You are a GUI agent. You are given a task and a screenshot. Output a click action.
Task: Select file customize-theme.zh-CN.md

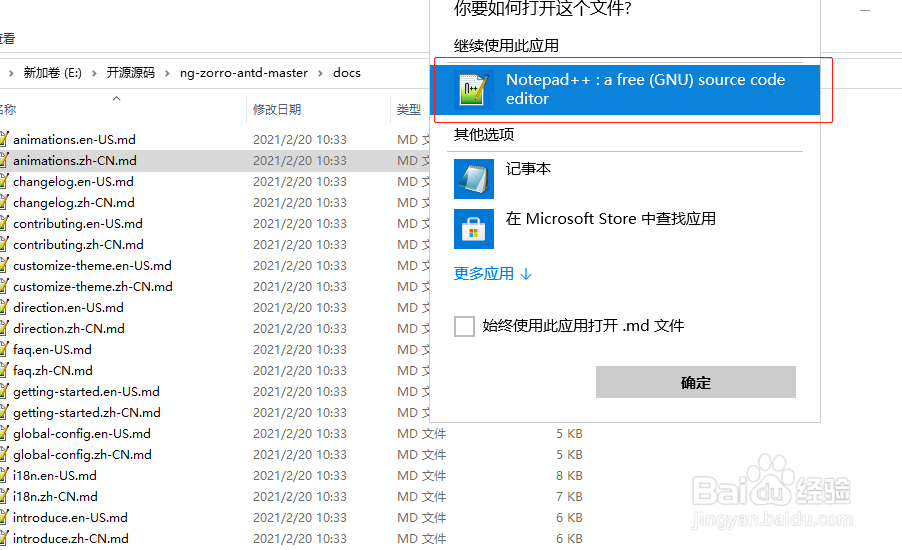click(93, 287)
